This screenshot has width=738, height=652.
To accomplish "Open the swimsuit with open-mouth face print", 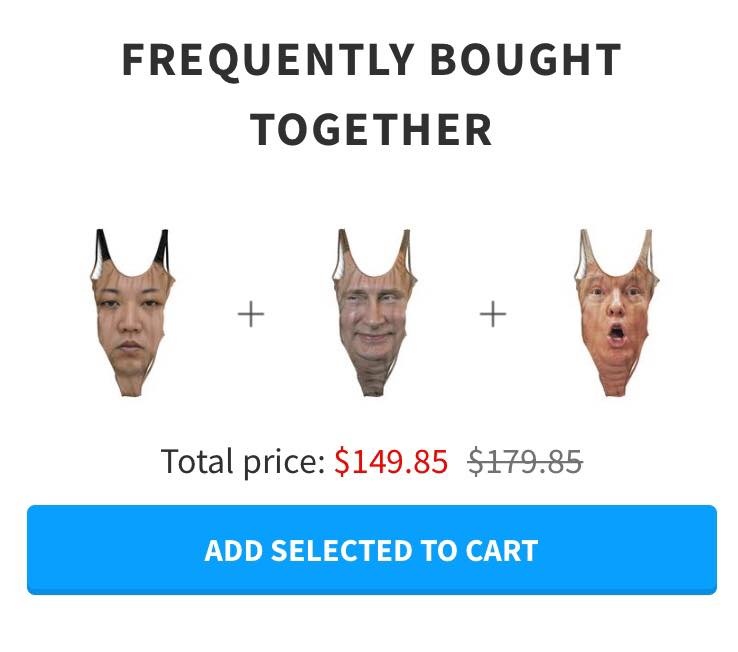I will [x=617, y=313].
